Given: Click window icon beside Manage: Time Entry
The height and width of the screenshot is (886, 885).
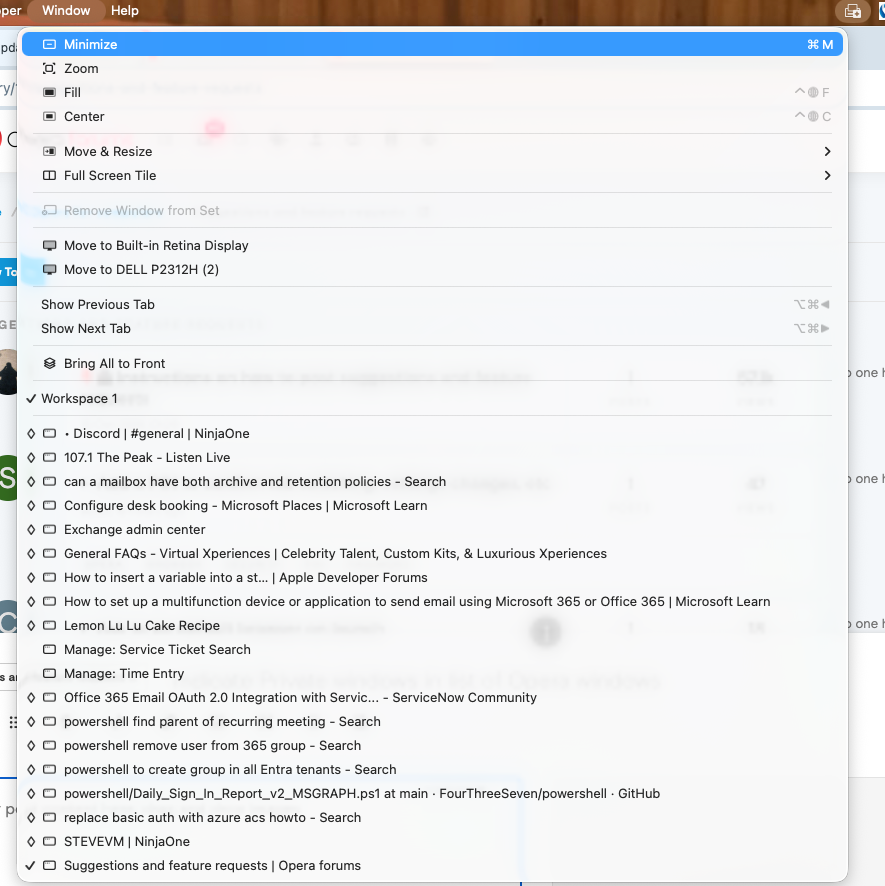Looking at the screenshot, I should click(x=50, y=674).
